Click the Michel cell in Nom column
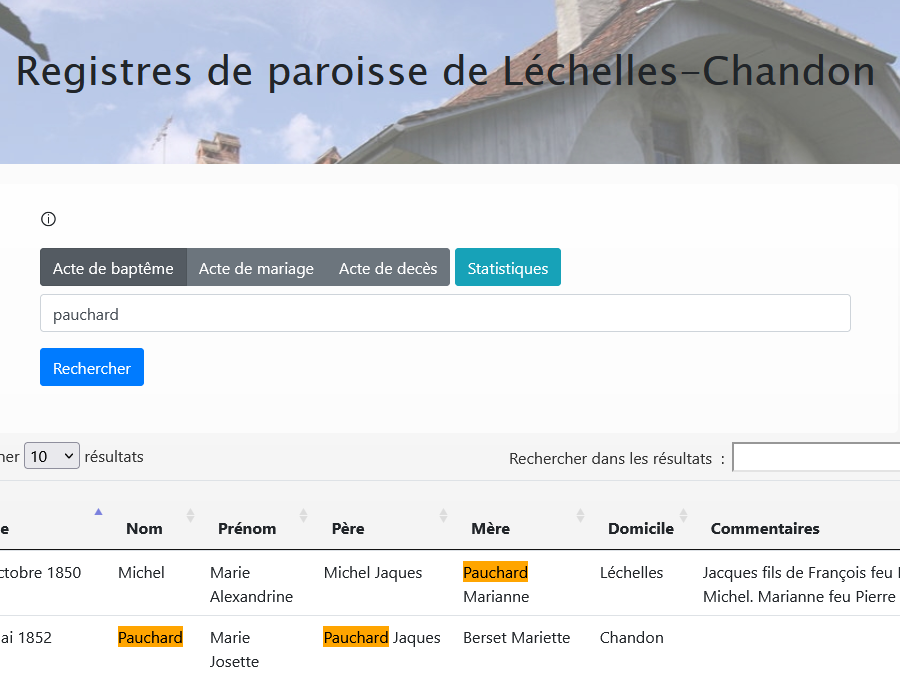Viewport: 900px width, 675px height. (141, 573)
